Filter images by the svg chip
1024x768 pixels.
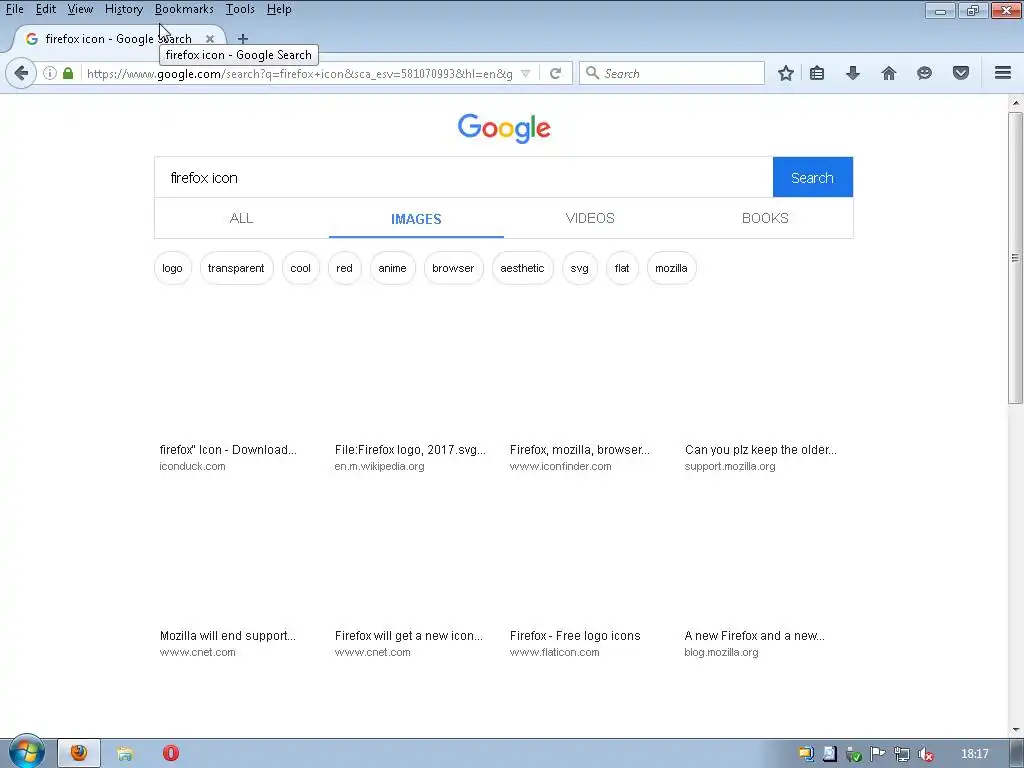(x=579, y=268)
